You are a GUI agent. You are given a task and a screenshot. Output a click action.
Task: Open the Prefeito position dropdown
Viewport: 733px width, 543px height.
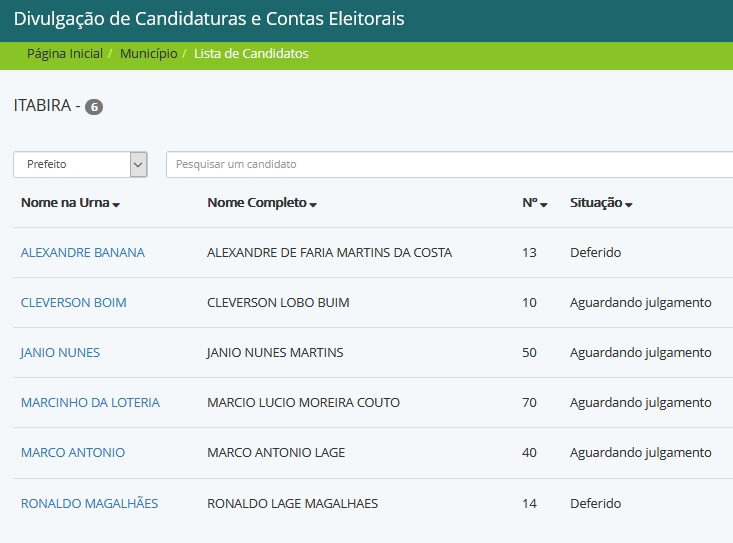(80, 164)
